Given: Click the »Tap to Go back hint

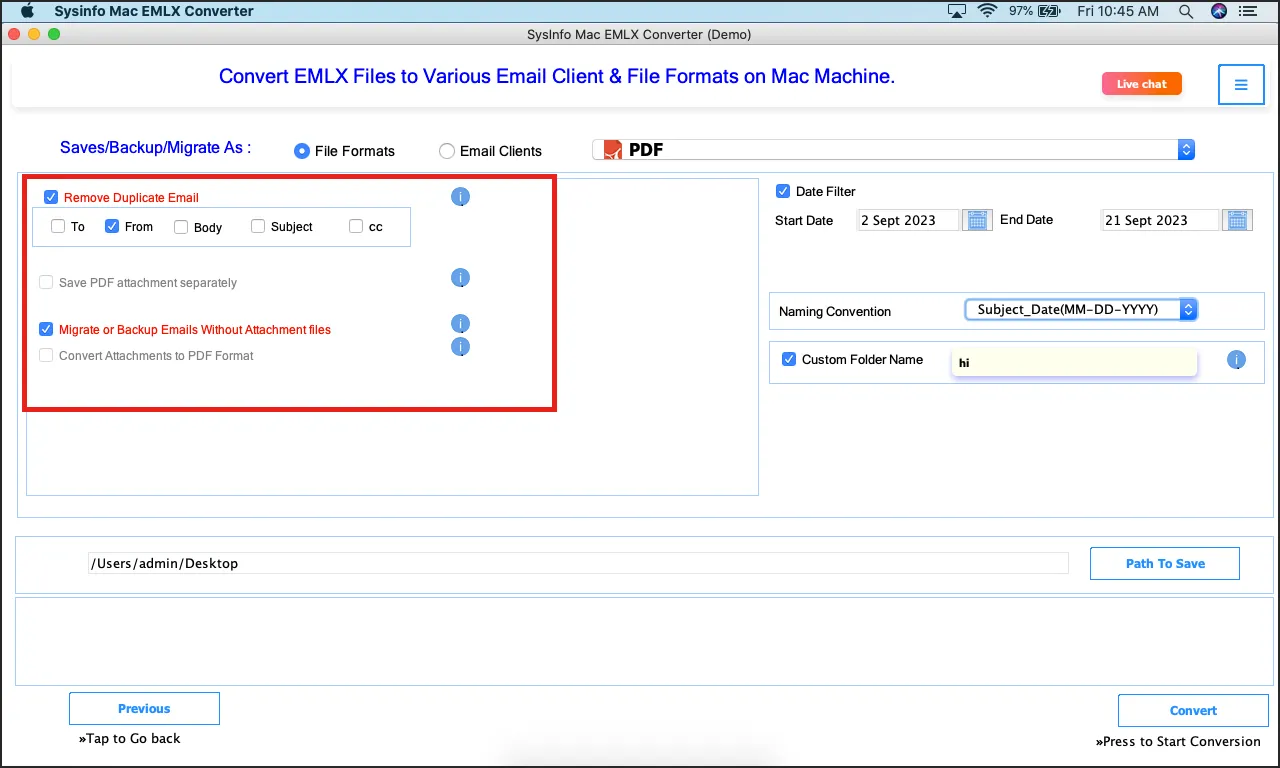Looking at the screenshot, I should click(130, 738).
